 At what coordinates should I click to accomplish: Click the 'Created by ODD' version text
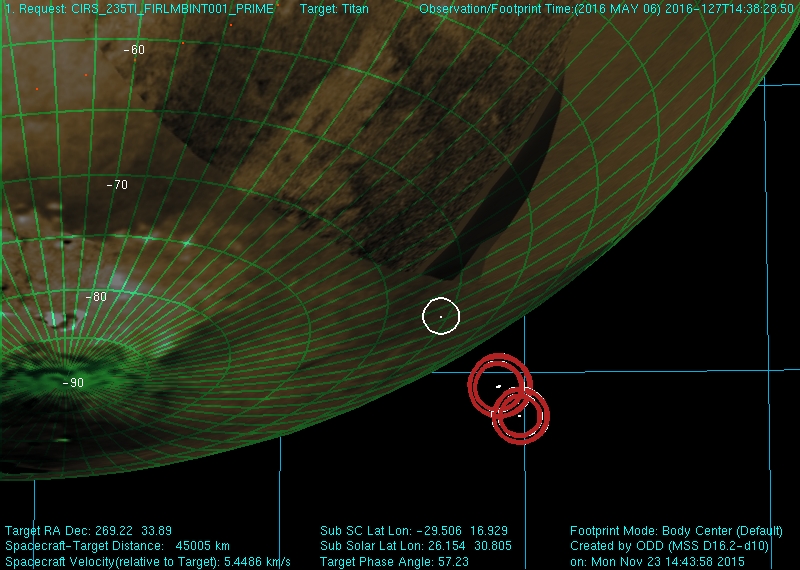click(669, 546)
